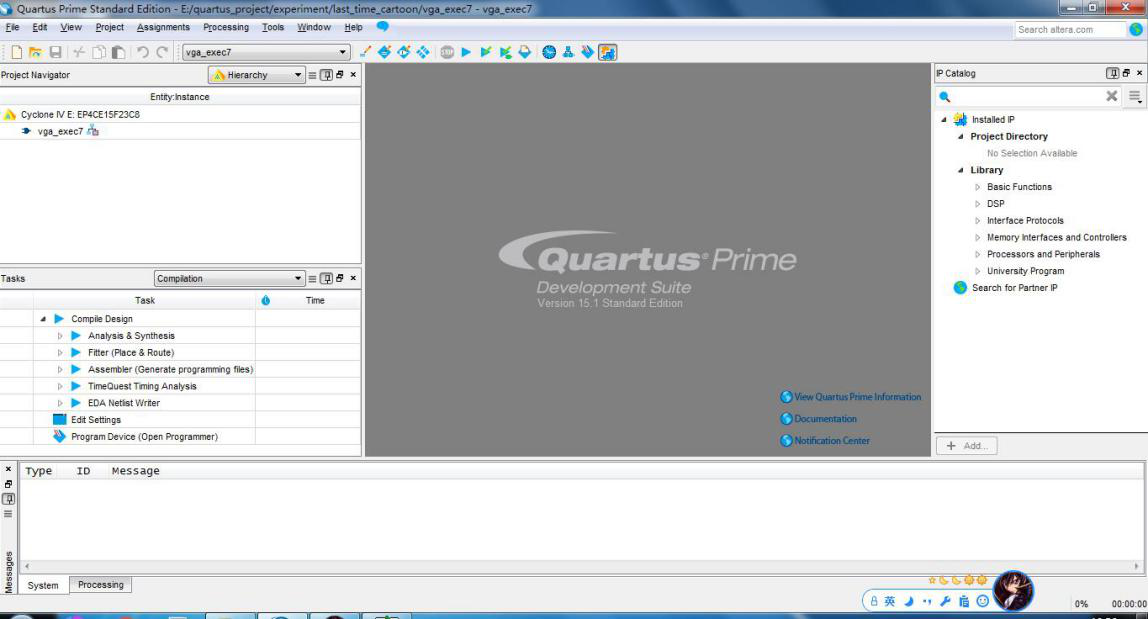
Task: Open the Documentation link
Action: click(x=819, y=418)
